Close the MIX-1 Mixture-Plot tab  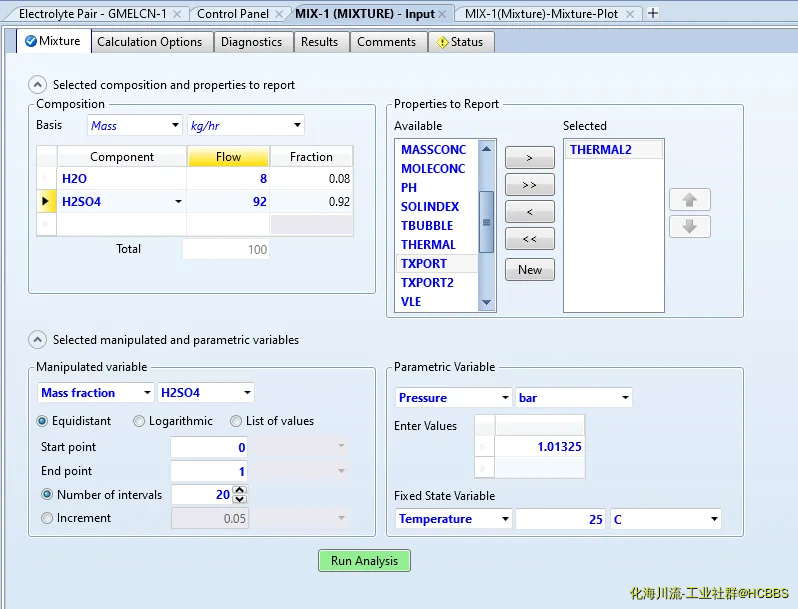pos(630,14)
